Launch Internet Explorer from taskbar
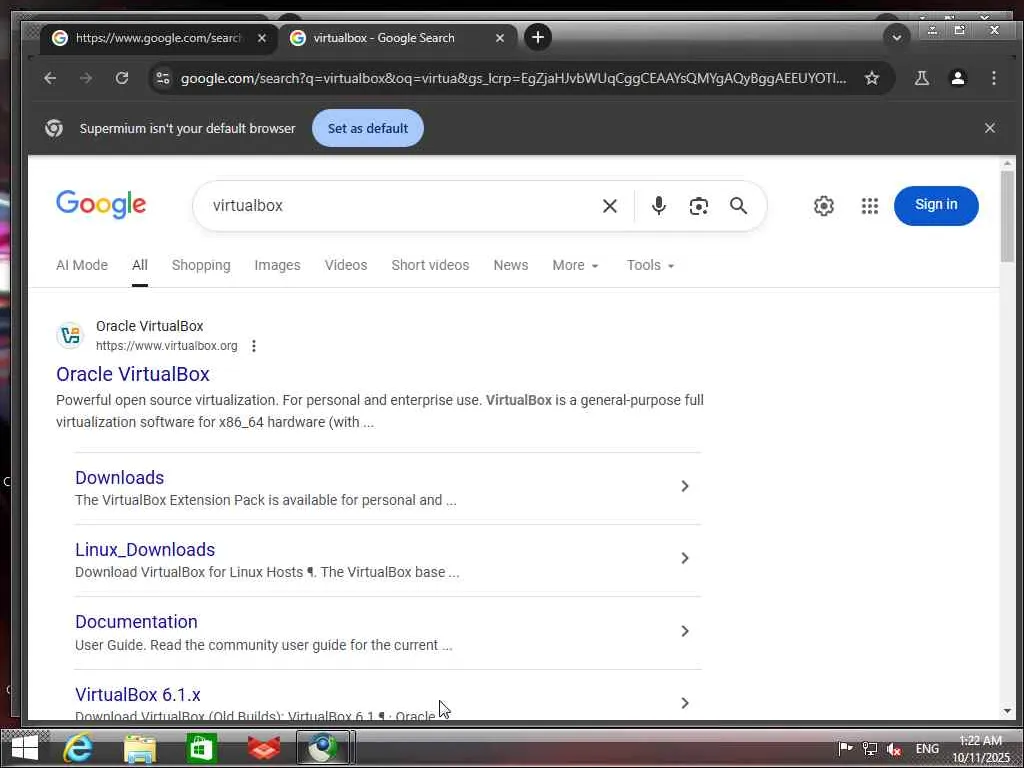Screen dimensions: 1024x768 [x=78, y=748]
